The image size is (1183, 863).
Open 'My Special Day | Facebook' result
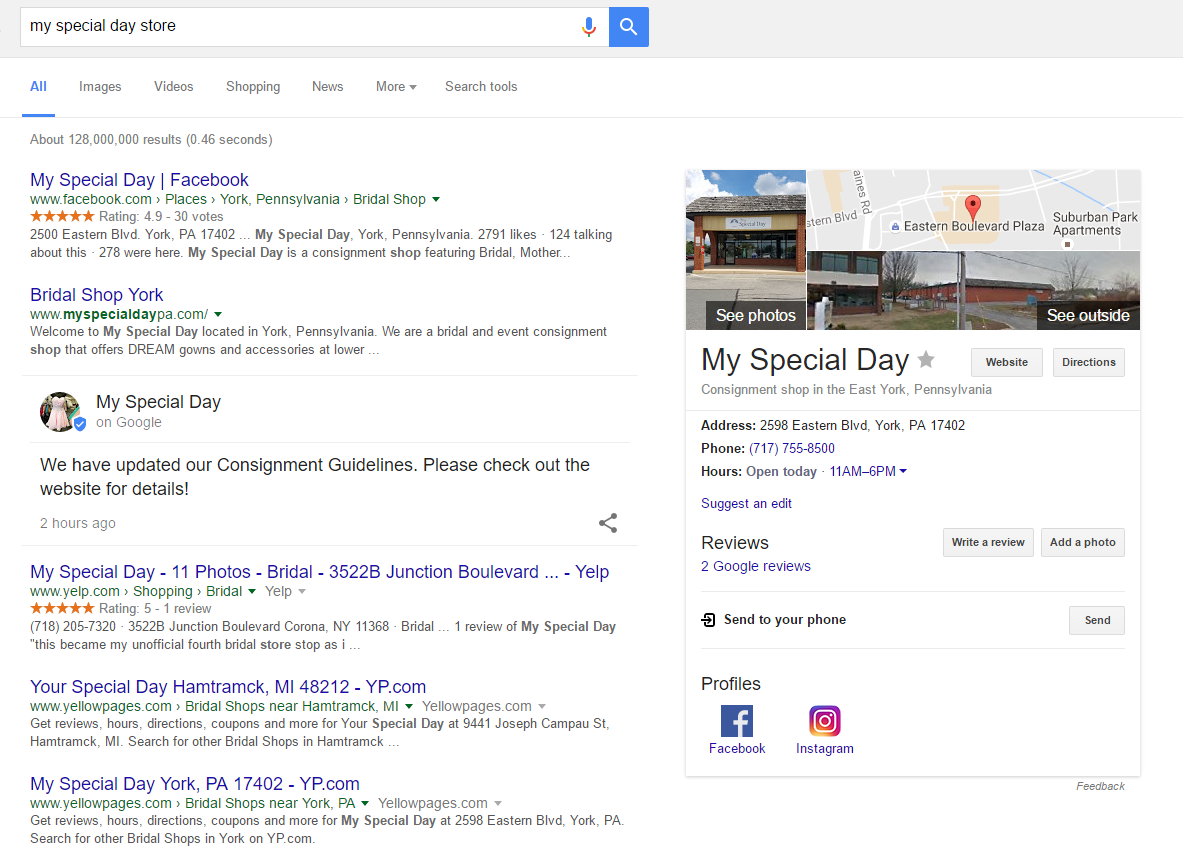coord(140,180)
